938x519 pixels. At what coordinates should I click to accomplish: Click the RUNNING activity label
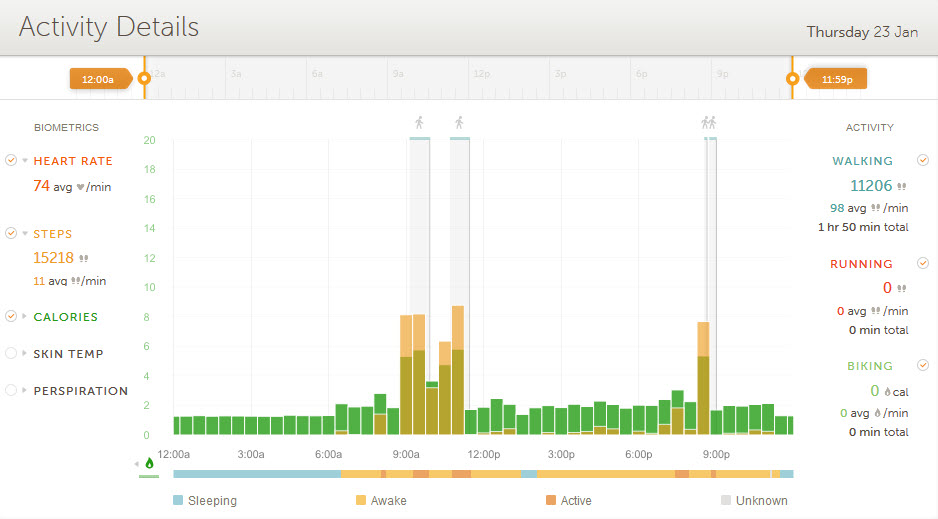pyautogui.click(x=861, y=264)
